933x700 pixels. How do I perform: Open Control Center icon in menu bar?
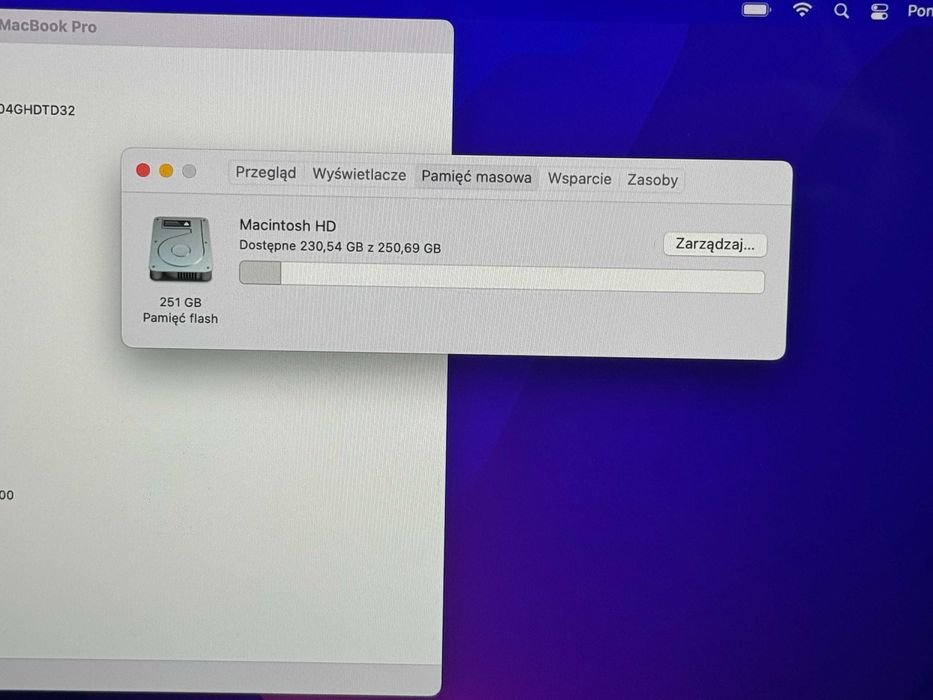[879, 11]
